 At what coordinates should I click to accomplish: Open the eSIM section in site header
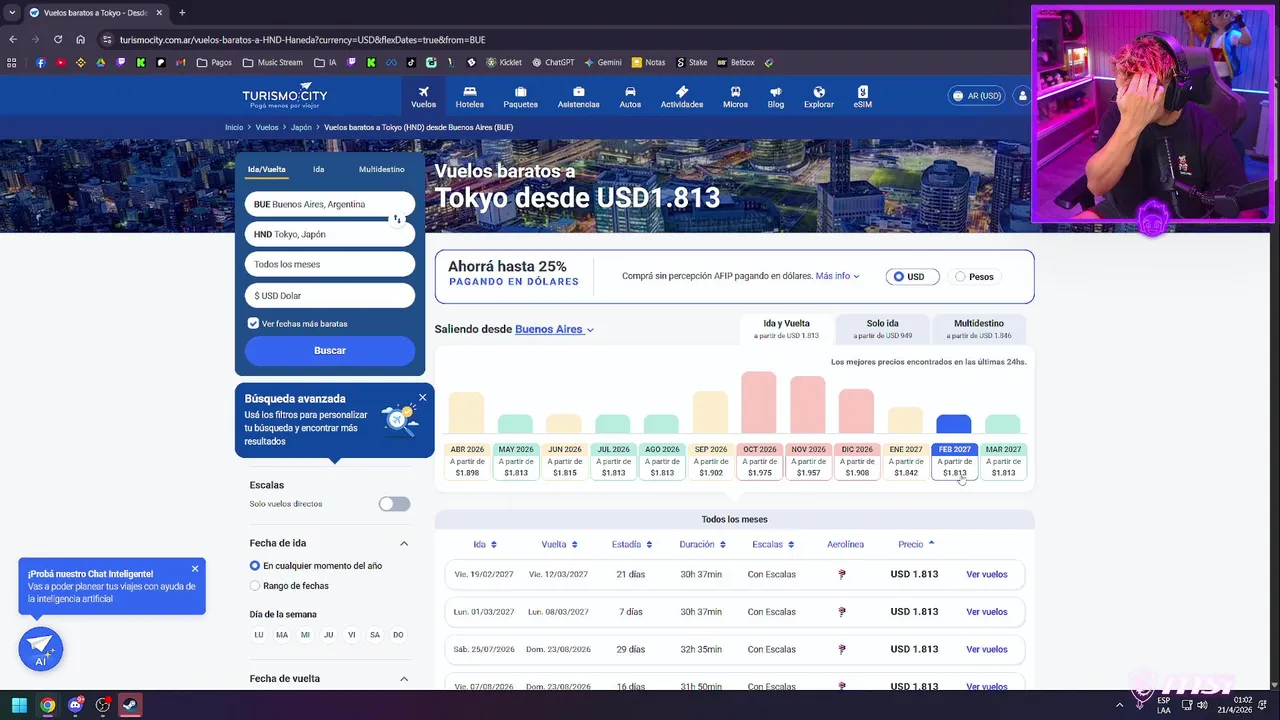pos(862,97)
